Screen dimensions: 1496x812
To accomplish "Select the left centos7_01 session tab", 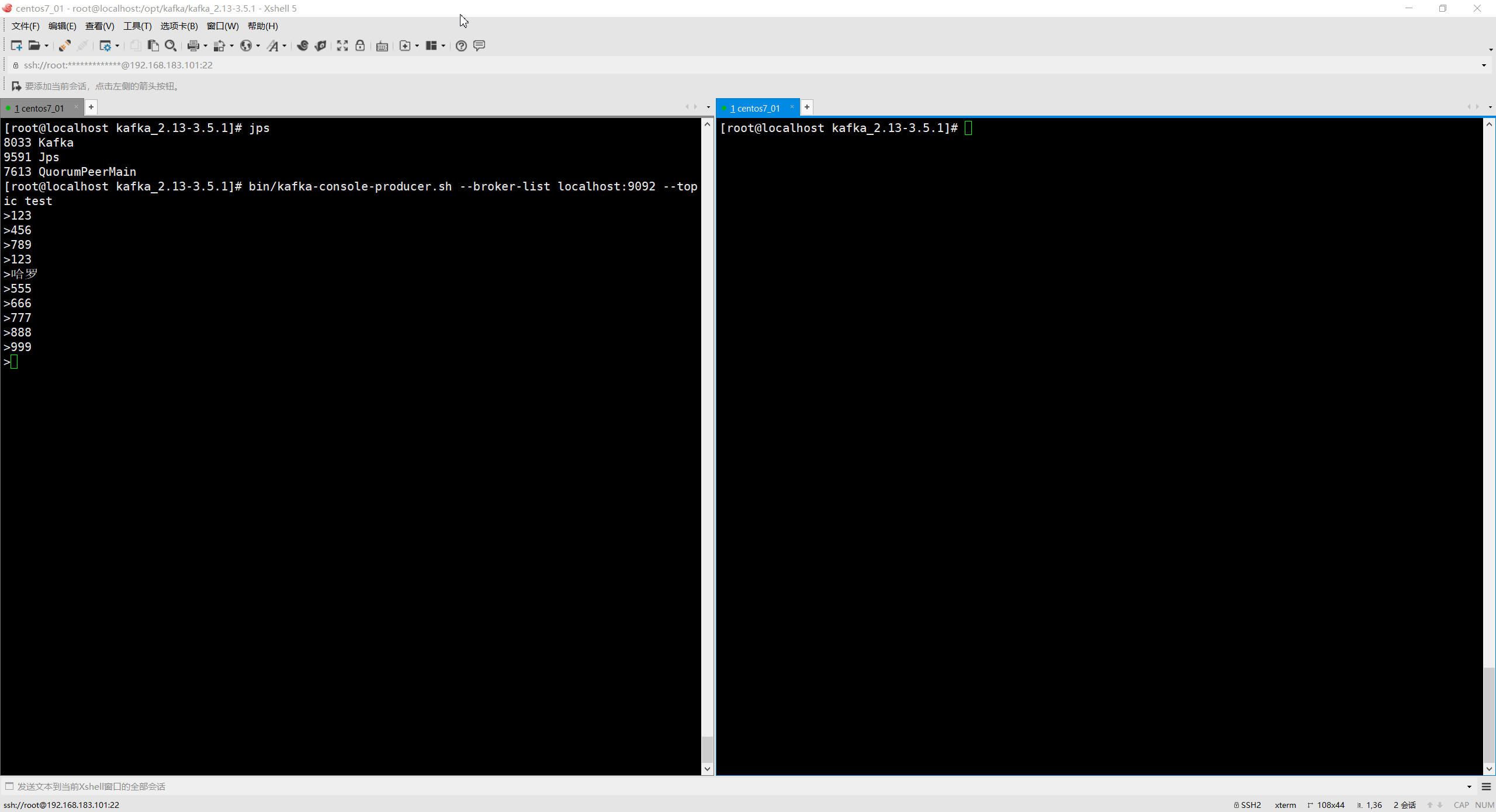I will [39, 108].
